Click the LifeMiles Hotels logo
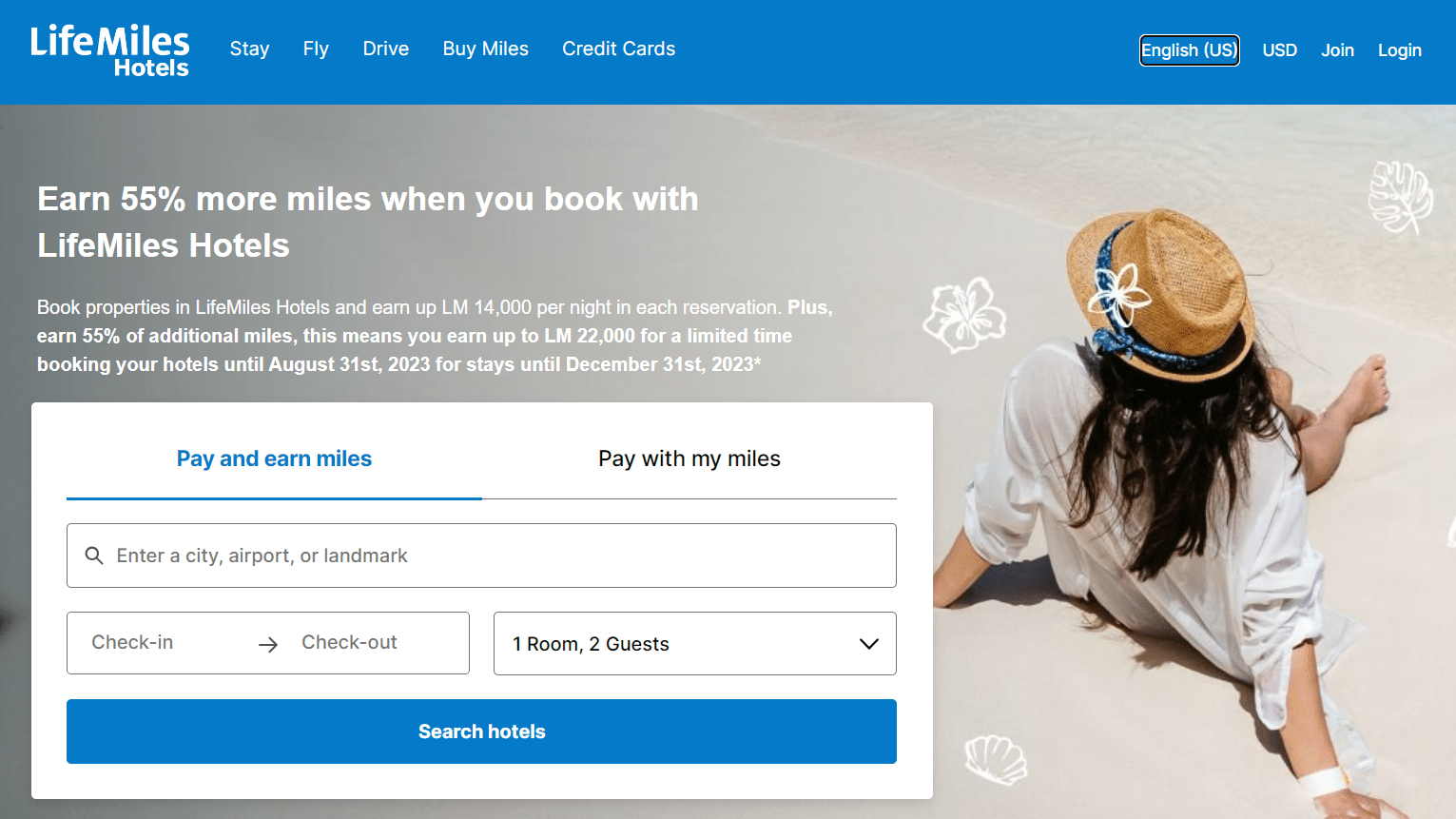The image size is (1456, 819). tap(110, 50)
